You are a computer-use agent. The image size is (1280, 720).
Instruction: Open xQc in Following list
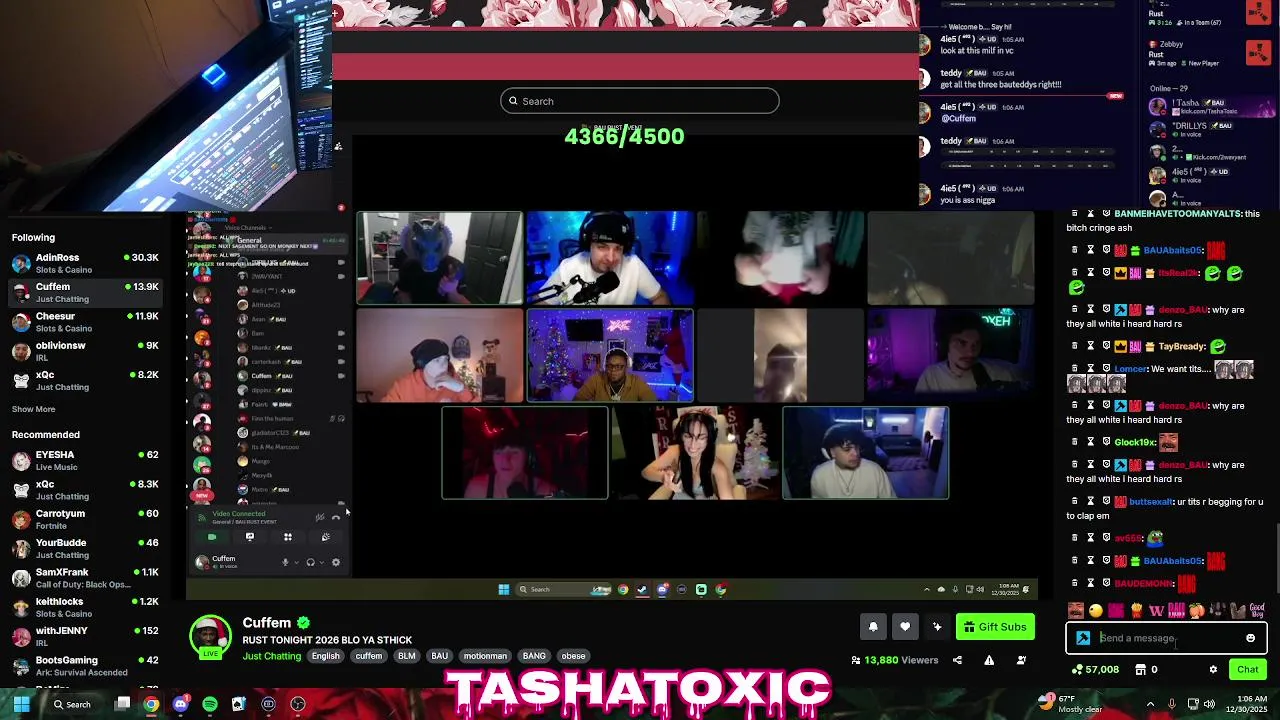tap(85, 380)
